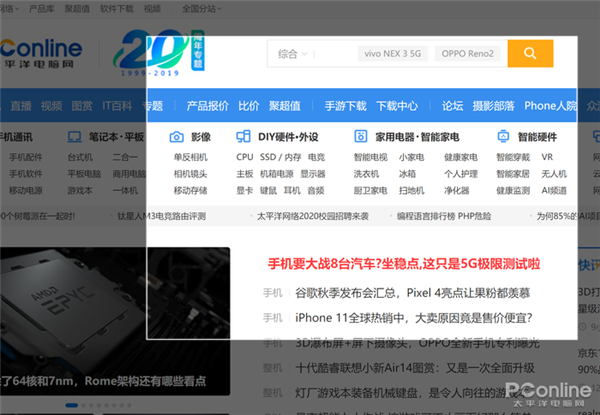Open the 洗衣机 link
The width and height of the screenshot is (600, 415).
coord(366,174)
